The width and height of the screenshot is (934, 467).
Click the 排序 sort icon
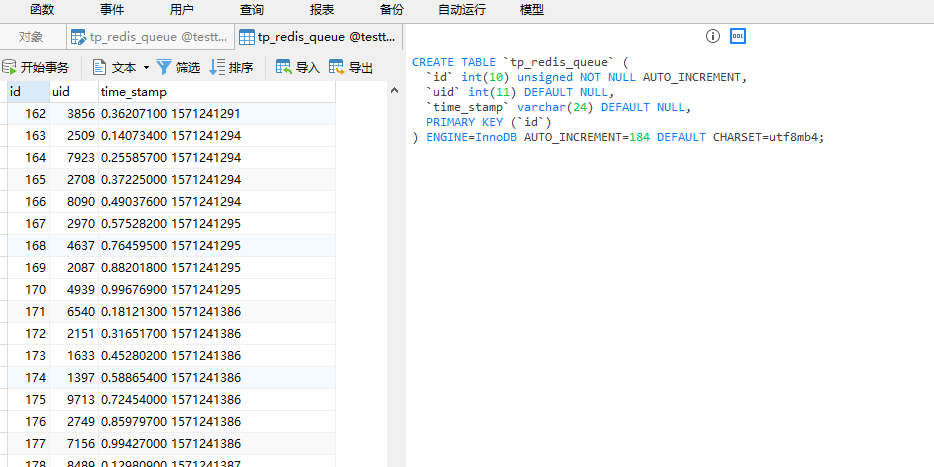[x=217, y=67]
